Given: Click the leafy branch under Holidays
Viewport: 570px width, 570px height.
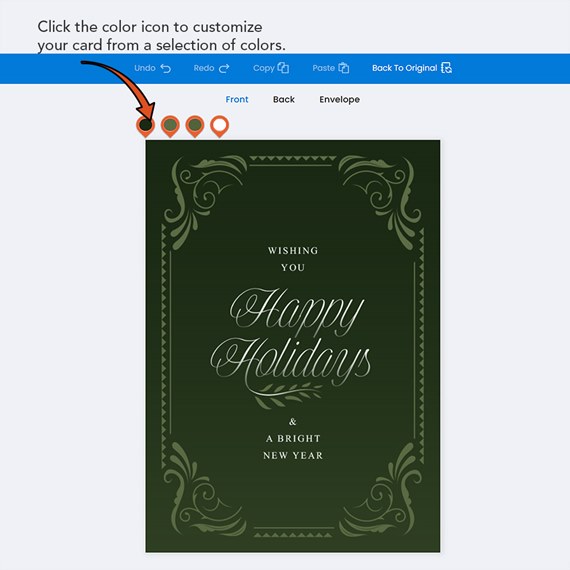Looking at the screenshot, I should (289, 394).
